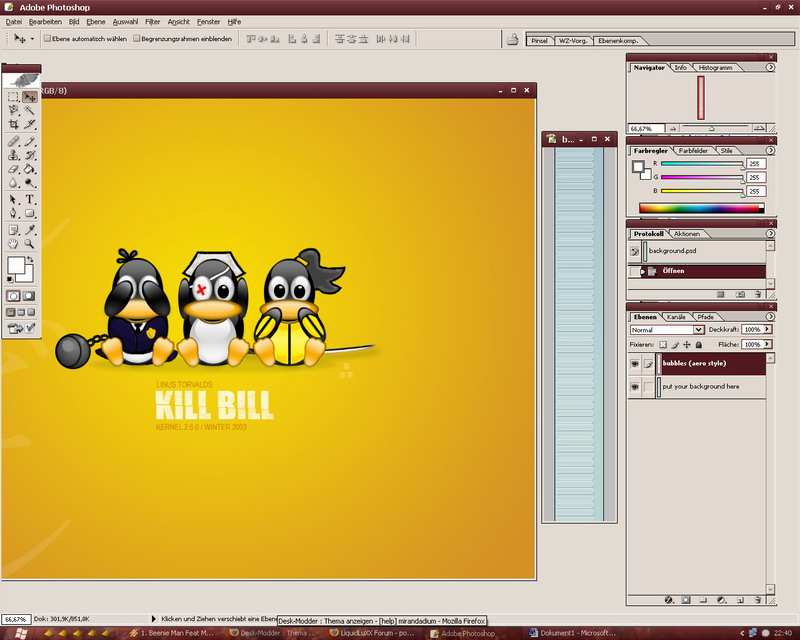Viewport: 800px width, 640px height.
Task: Click the Navigator zoom-in mountains button
Action: (x=759, y=128)
